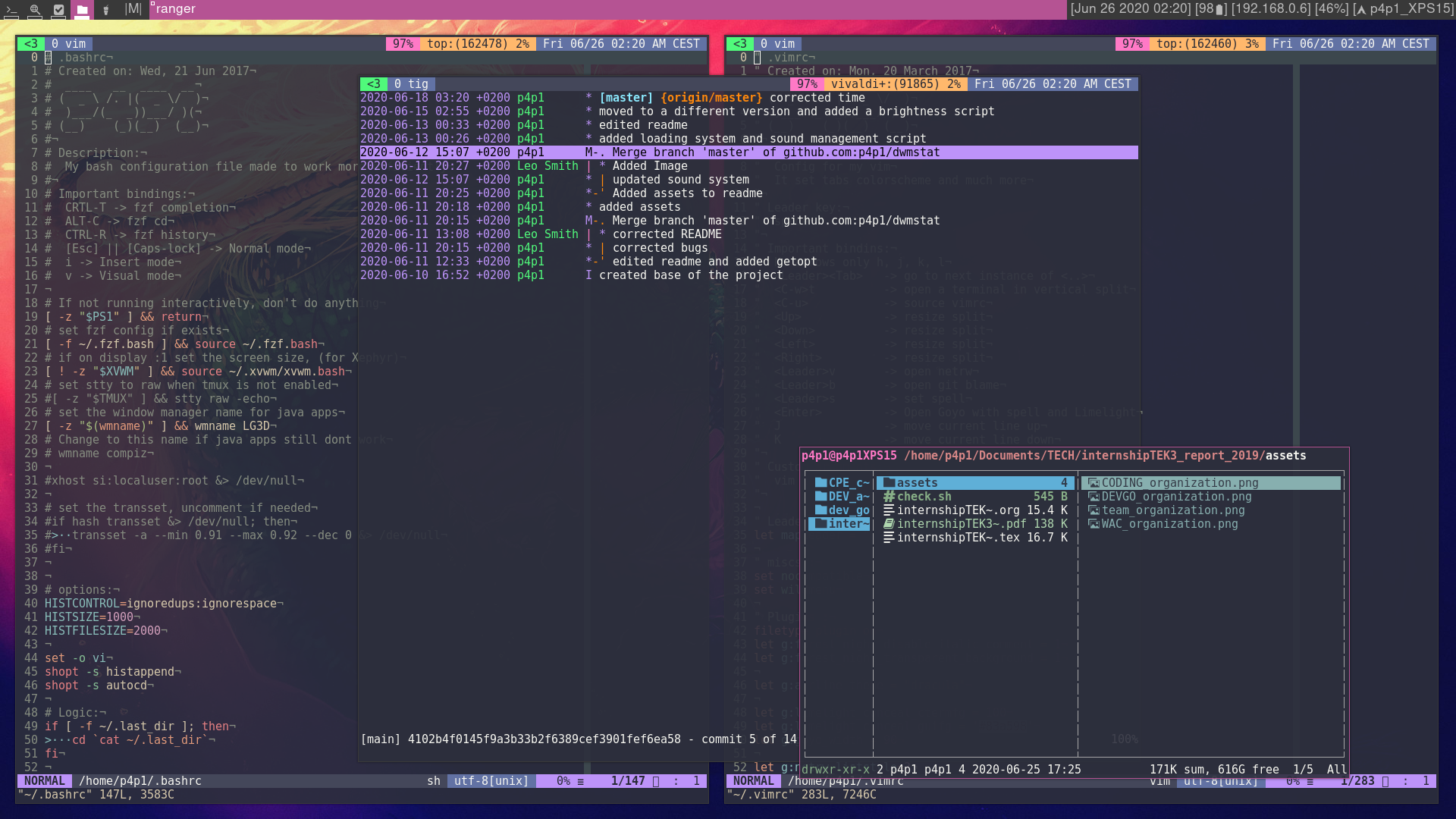Switch to the drink cup workspace tag

pyautogui.click(x=106, y=10)
